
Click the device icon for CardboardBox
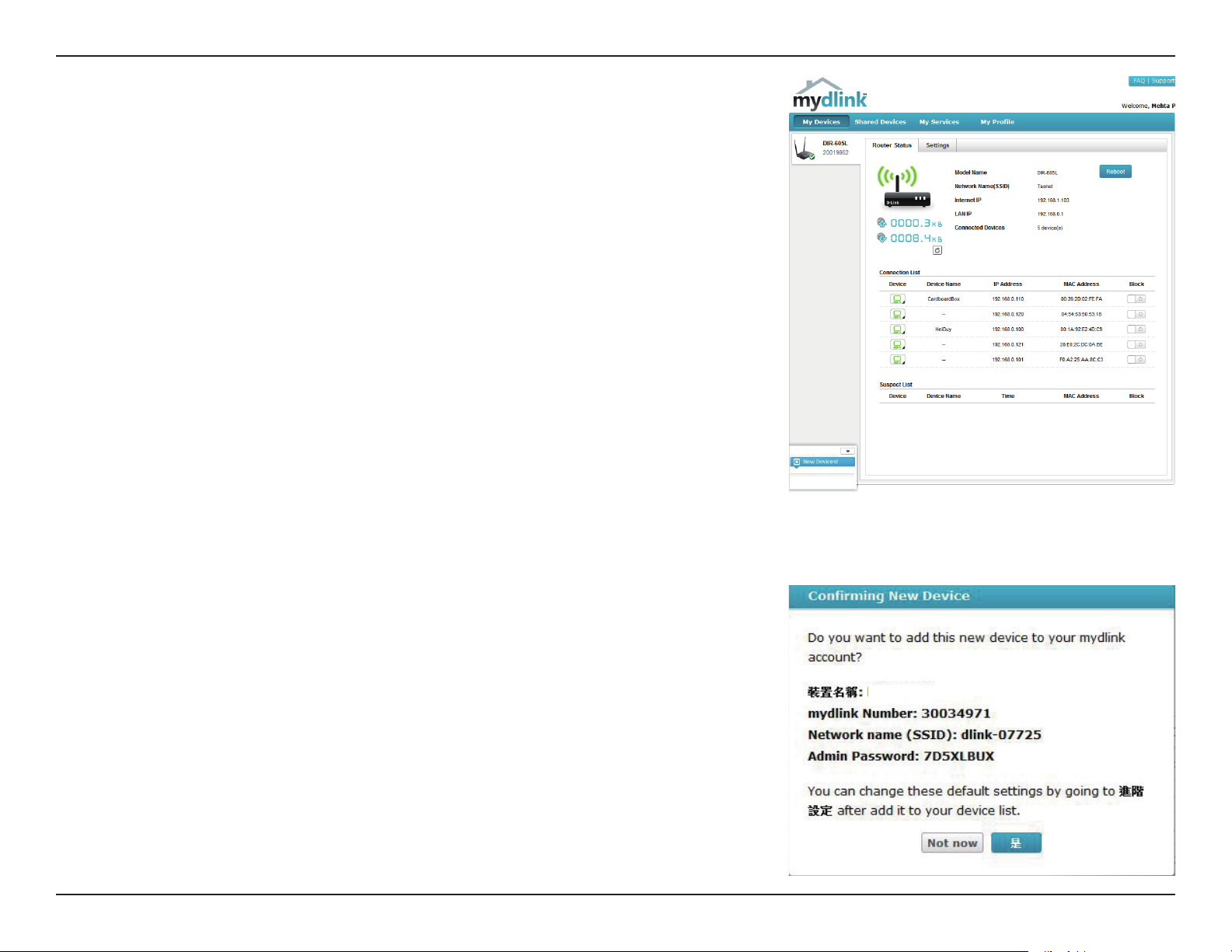click(898, 299)
